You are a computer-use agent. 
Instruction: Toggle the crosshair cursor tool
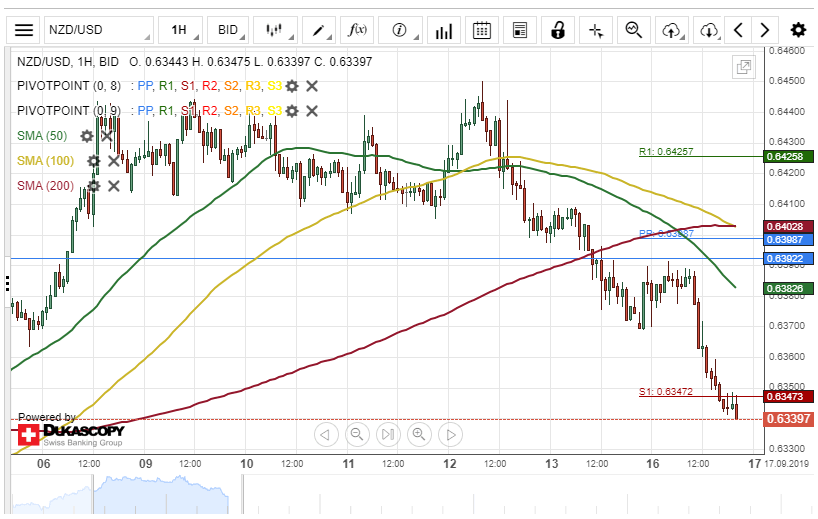pyautogui.click(x=596, y=30)
